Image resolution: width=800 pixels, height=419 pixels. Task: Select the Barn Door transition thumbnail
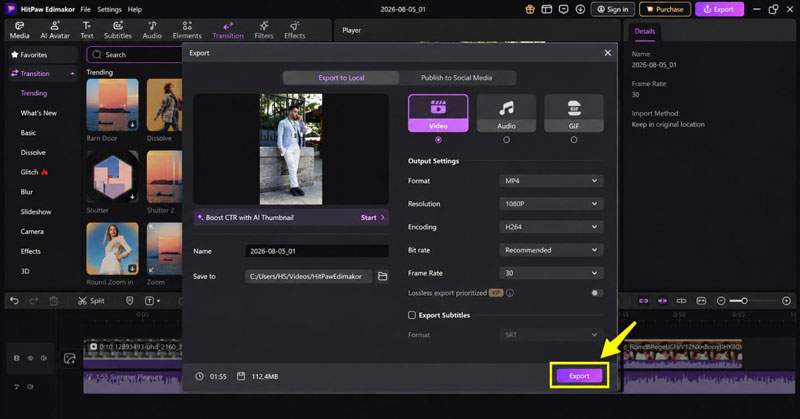point(112,105)
